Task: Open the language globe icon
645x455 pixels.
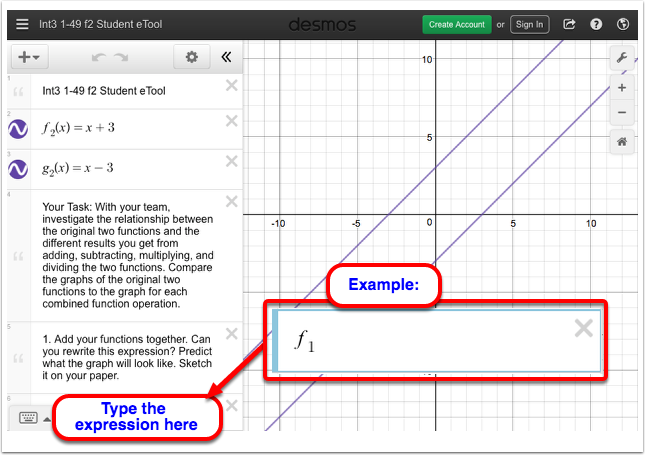Action: click(623, 24)
